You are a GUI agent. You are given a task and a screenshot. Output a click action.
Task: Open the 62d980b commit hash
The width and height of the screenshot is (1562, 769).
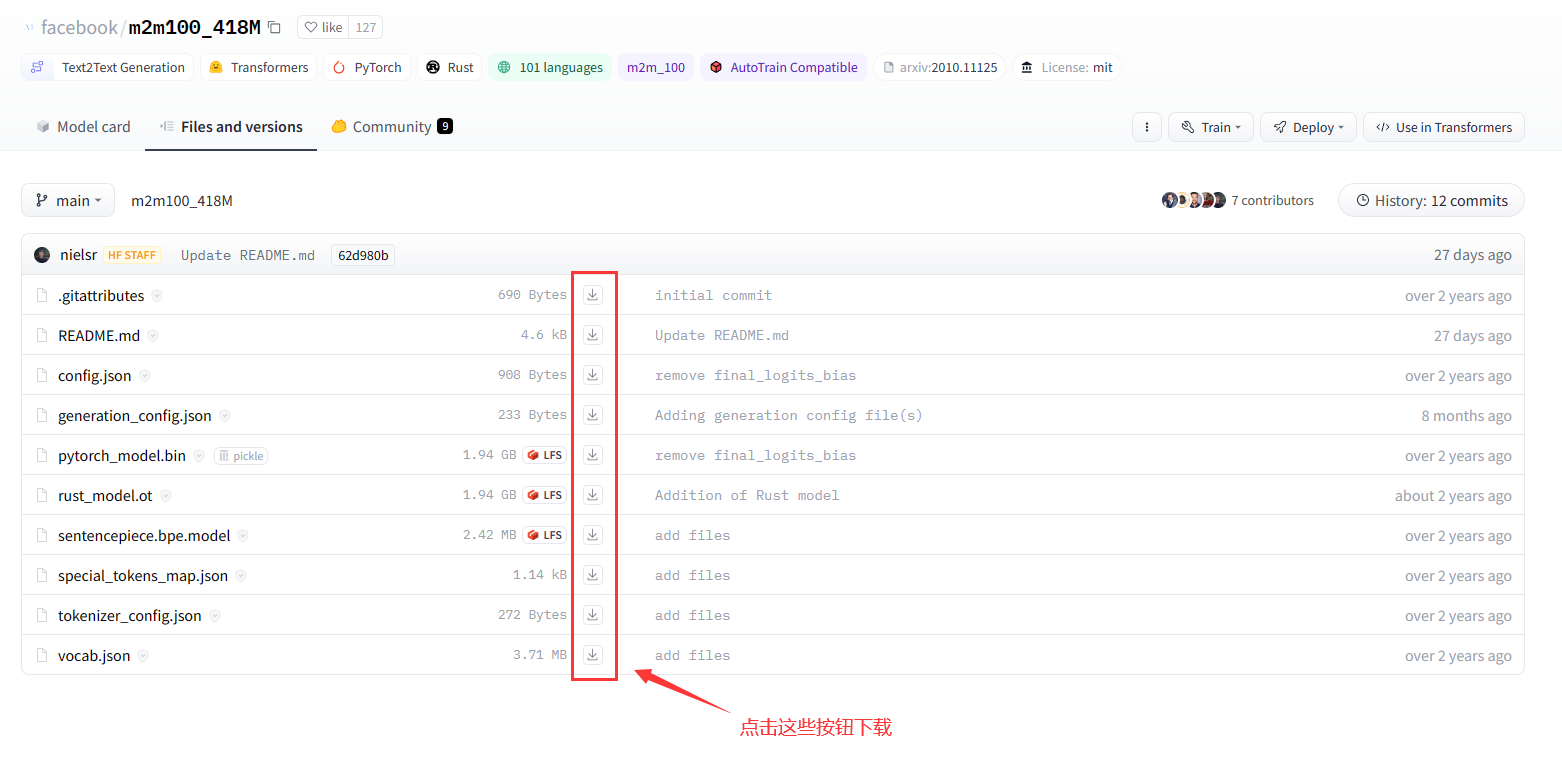[363, 255]
